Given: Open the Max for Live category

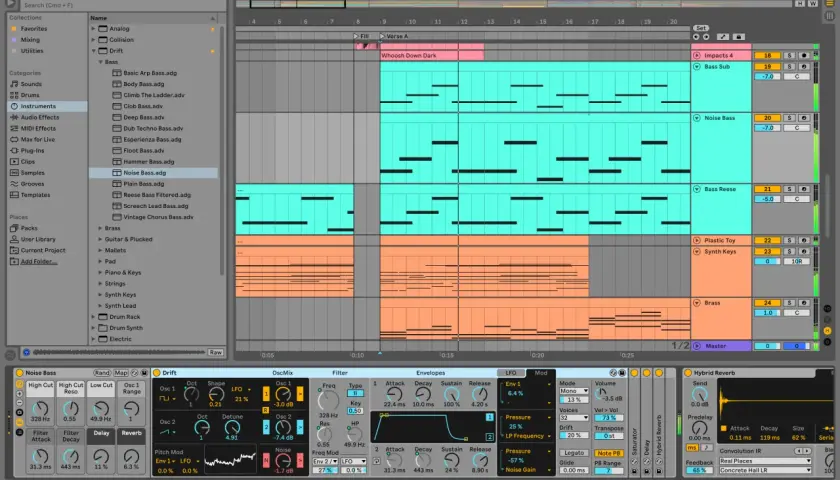Looking at the screenshot, I should [x=33, y=139].
